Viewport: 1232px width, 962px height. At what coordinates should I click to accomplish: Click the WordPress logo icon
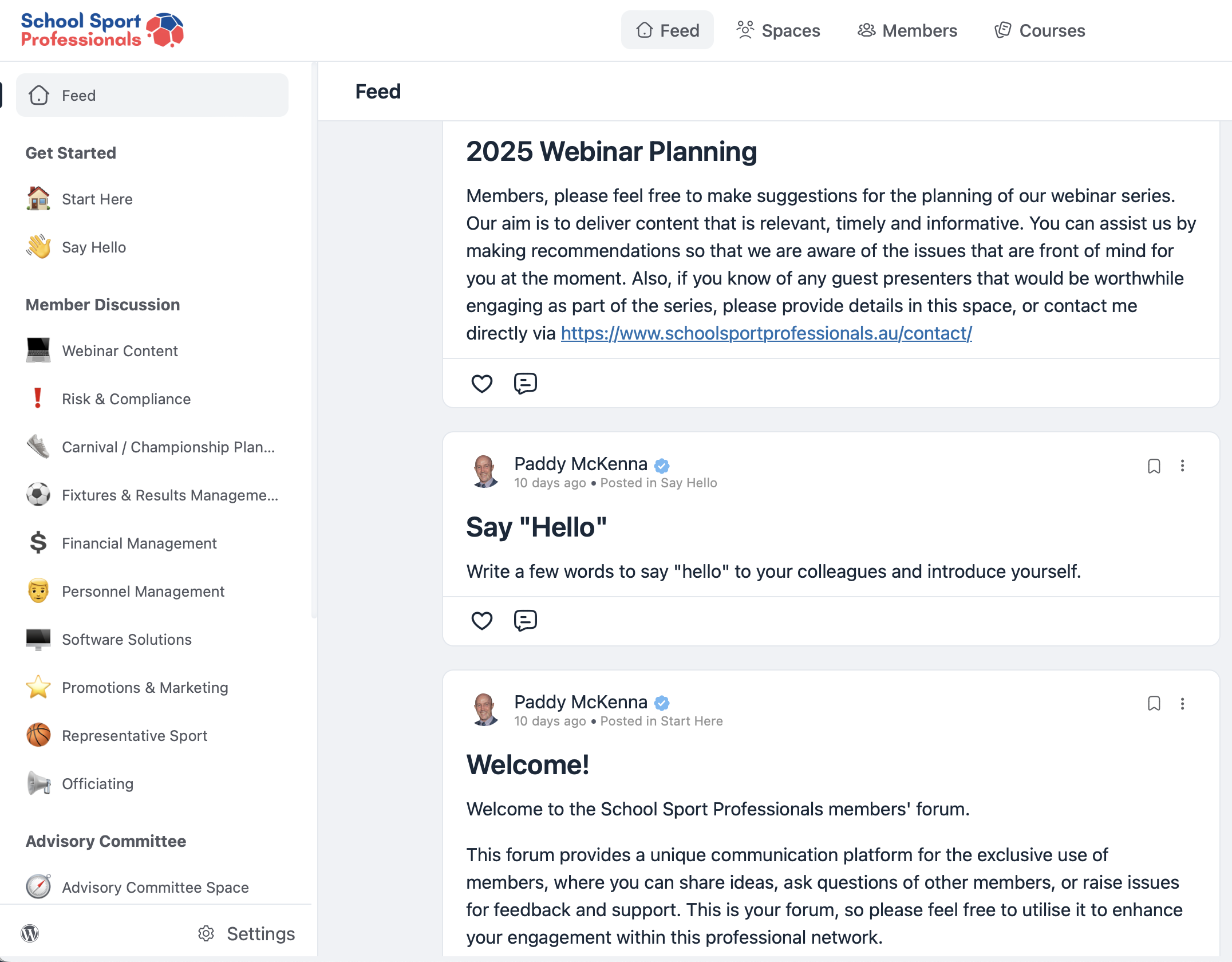pos(30,933)
